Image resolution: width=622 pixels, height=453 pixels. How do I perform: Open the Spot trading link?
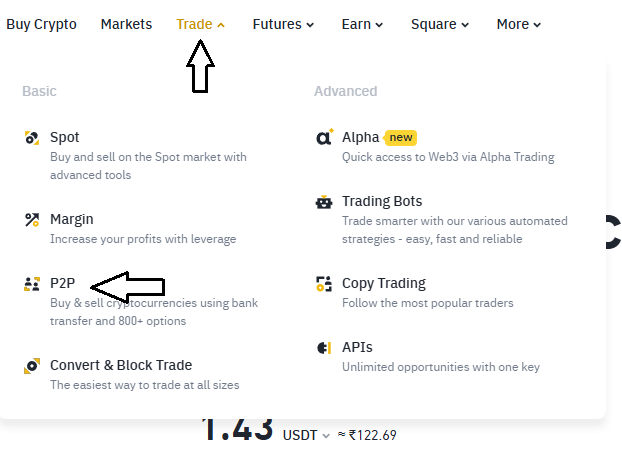(x=65, y=137)
